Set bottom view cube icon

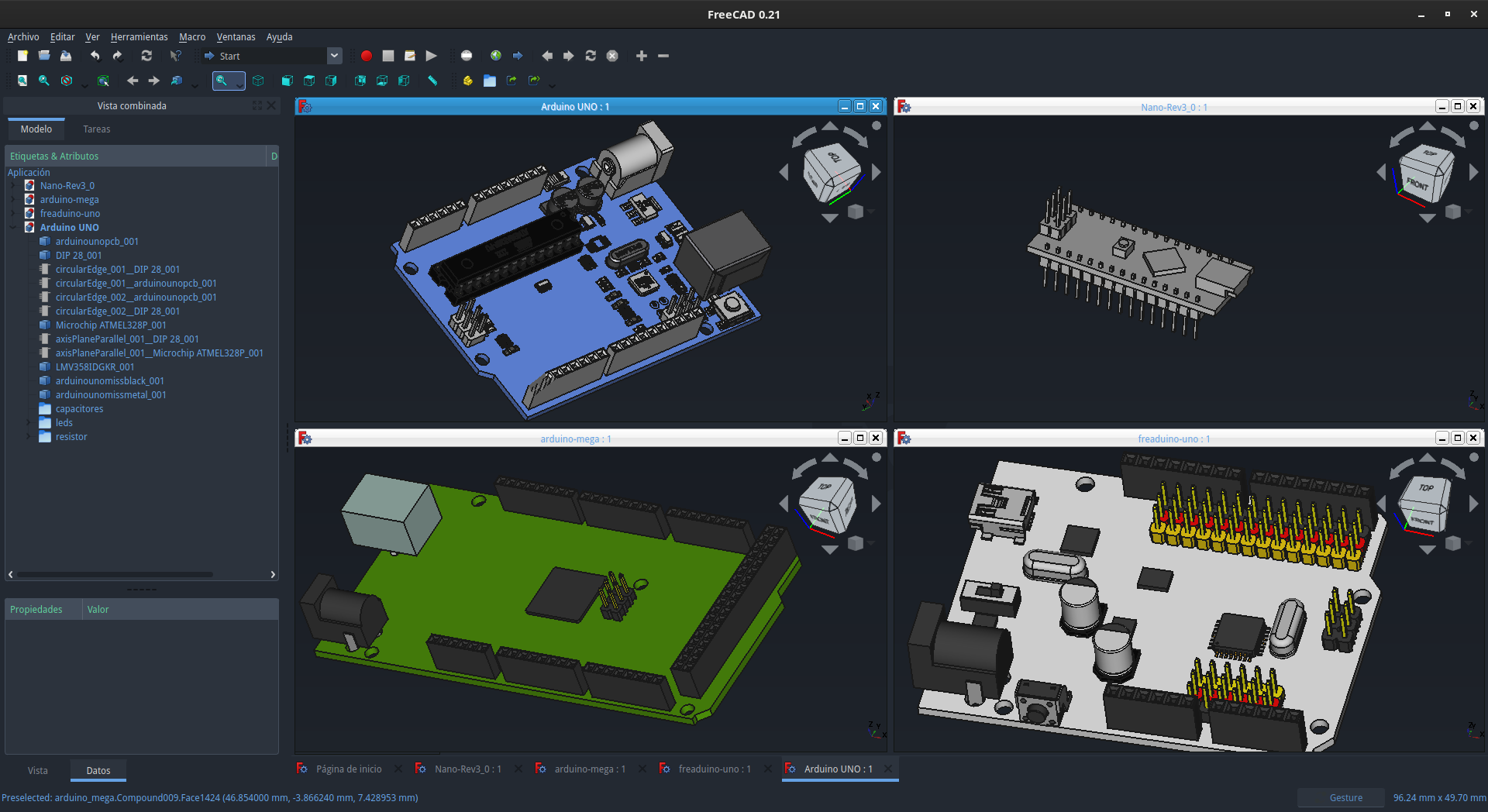382,81
